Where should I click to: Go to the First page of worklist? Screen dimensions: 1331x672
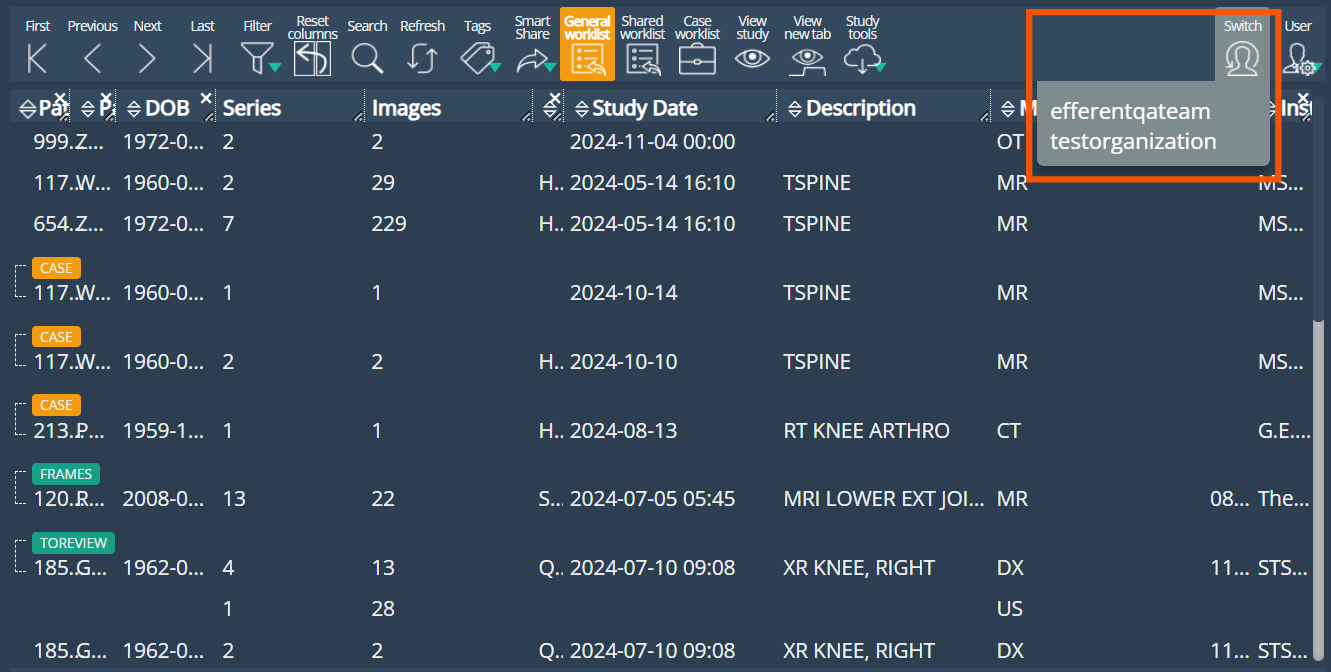click(x=37, y=59)
